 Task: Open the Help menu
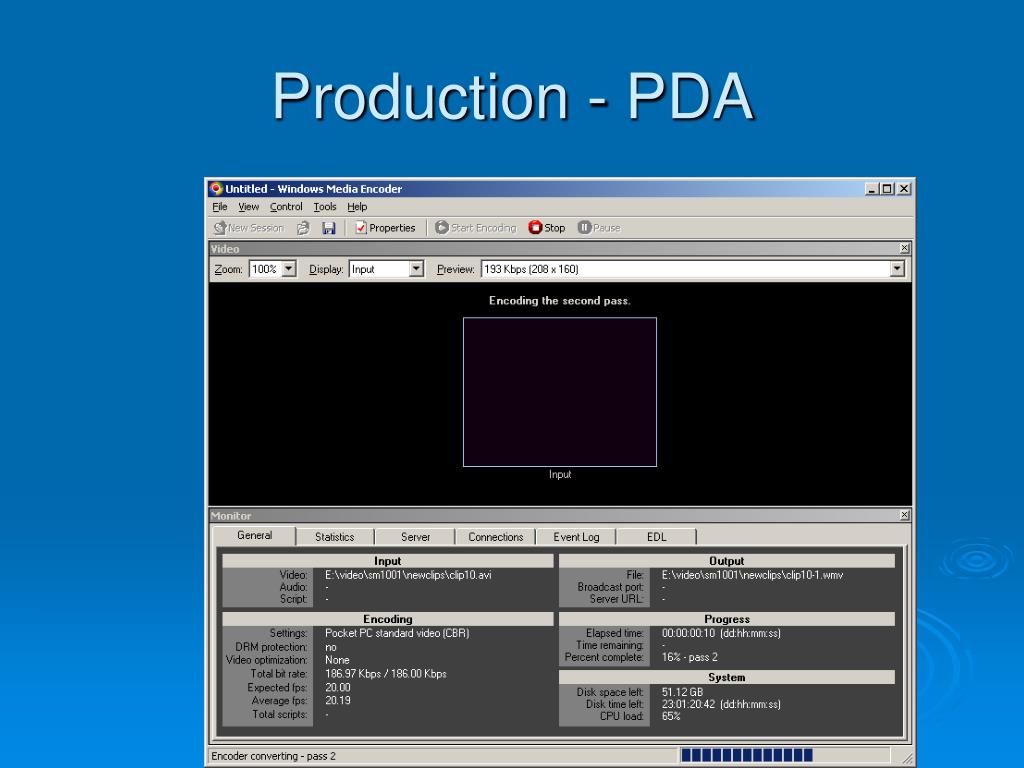point(357,207)
